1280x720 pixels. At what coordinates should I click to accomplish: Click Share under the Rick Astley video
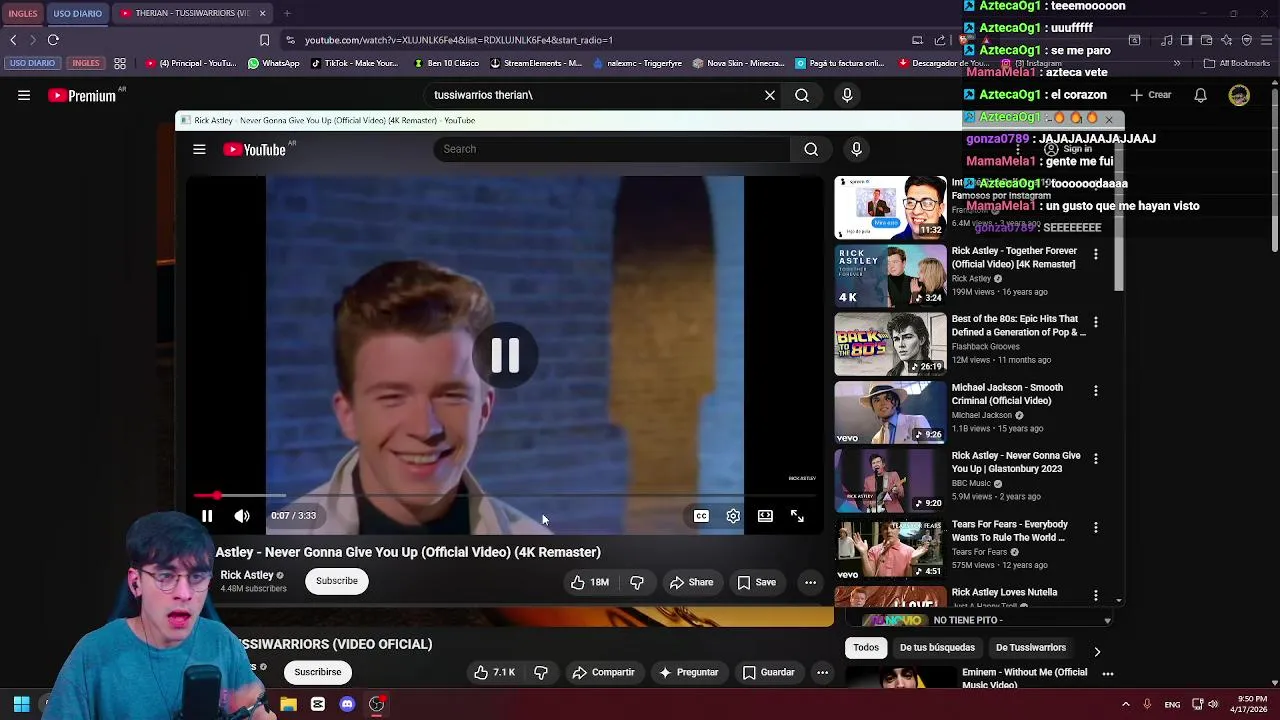[x=691, y=582]
